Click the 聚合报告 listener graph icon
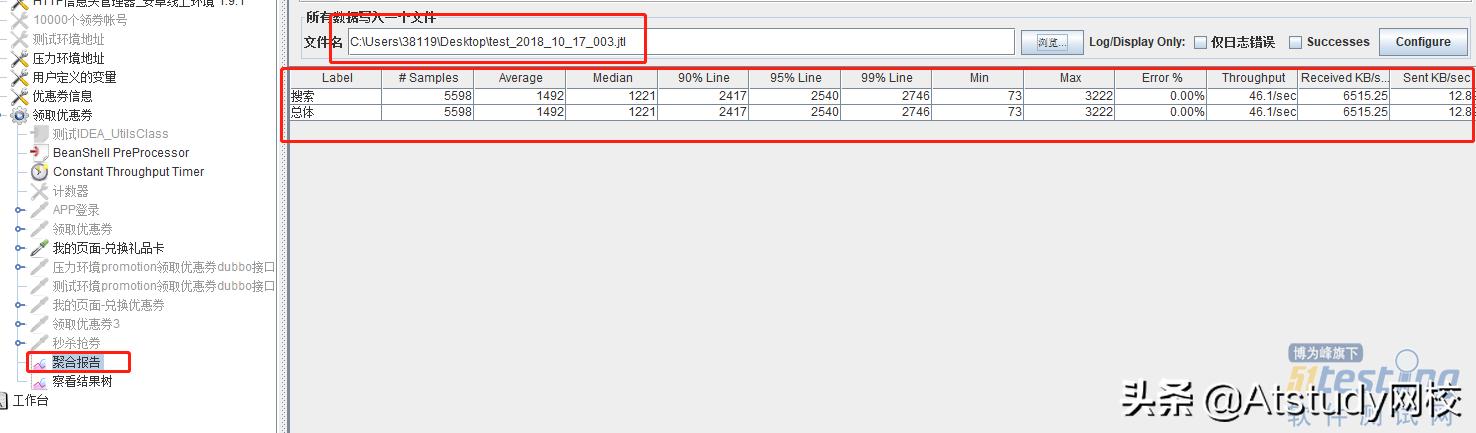Viewport: 1476px width, 433px height. (39, 362)
